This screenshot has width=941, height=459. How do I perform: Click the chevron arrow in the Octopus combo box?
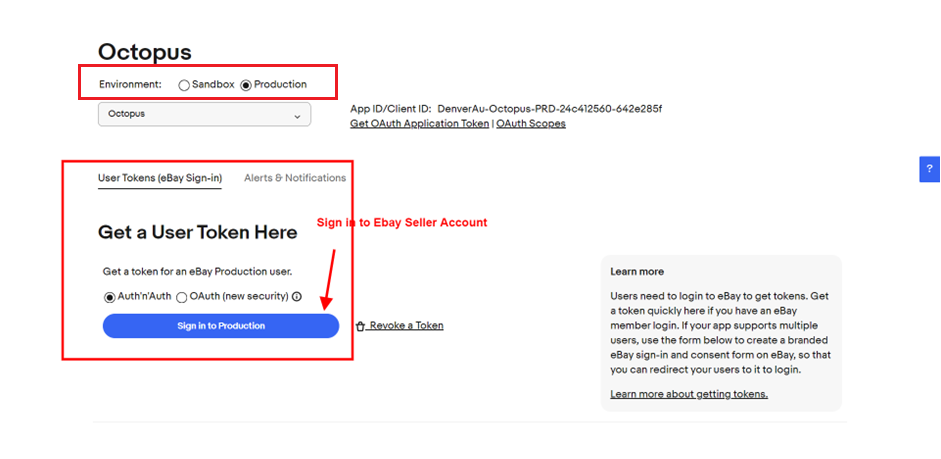pos(297,116)
